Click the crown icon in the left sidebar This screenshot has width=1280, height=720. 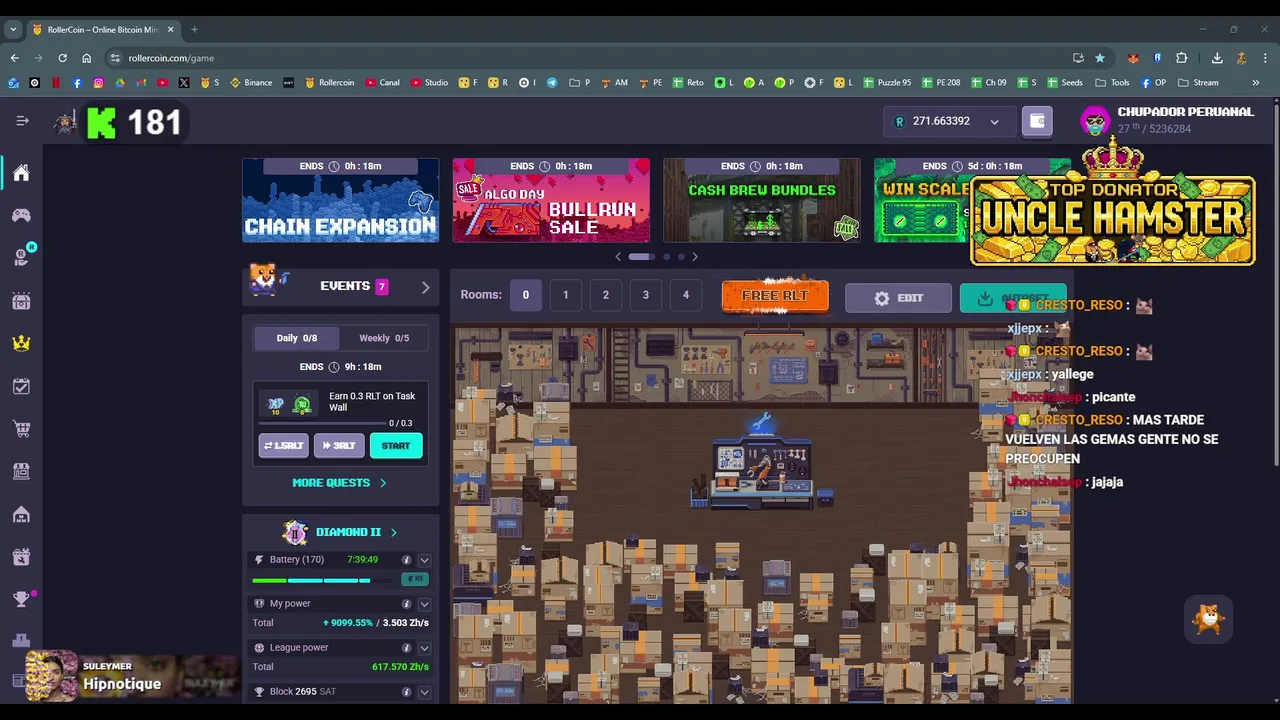coord(21,343)
